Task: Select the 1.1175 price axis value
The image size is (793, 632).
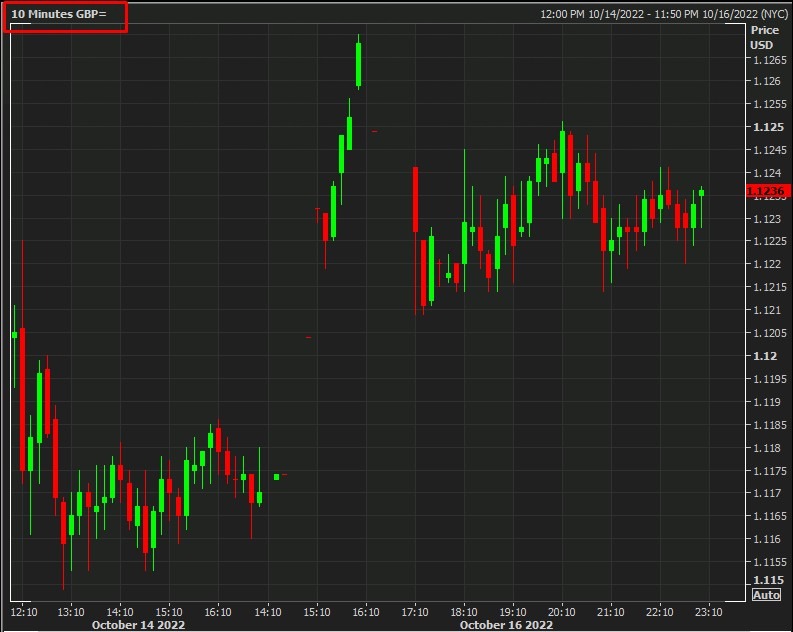Action: (770, 471)
